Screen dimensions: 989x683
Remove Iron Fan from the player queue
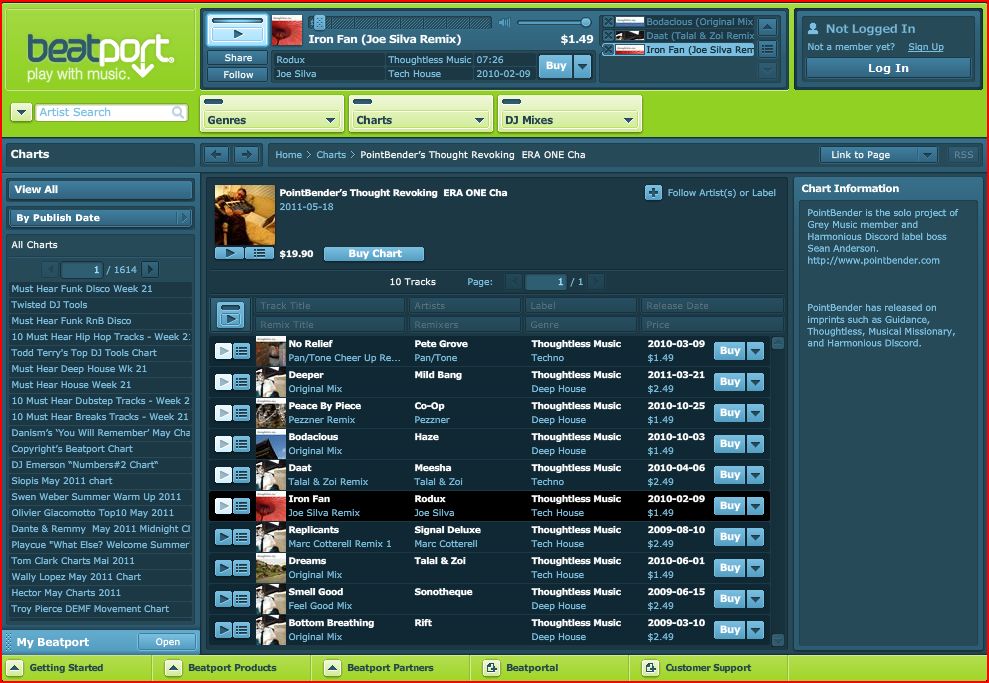(x=608, y=50)
